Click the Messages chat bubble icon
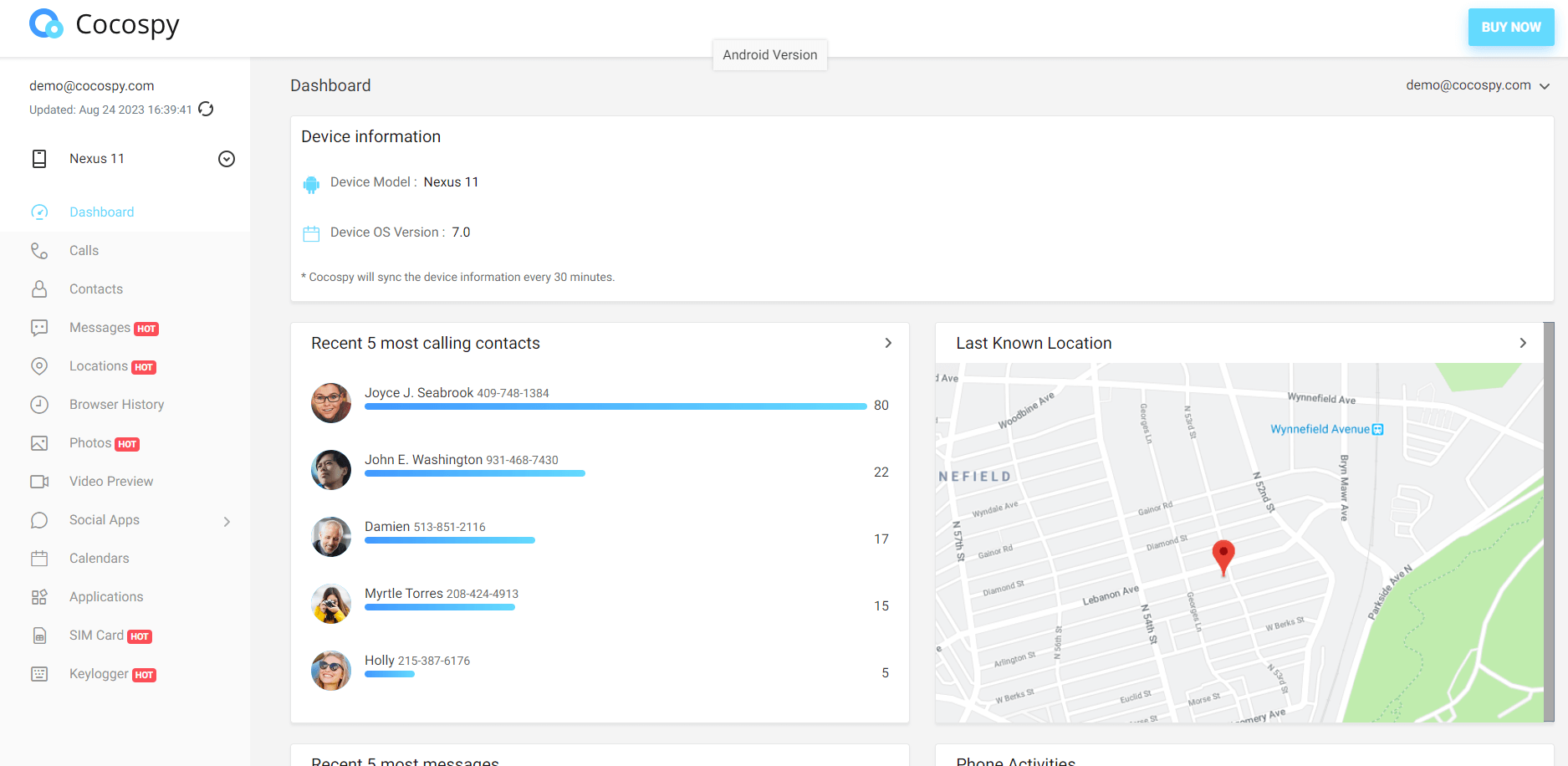Image resolution: width=1568 pixels, height=766 pixels. (x=39, y=328)
